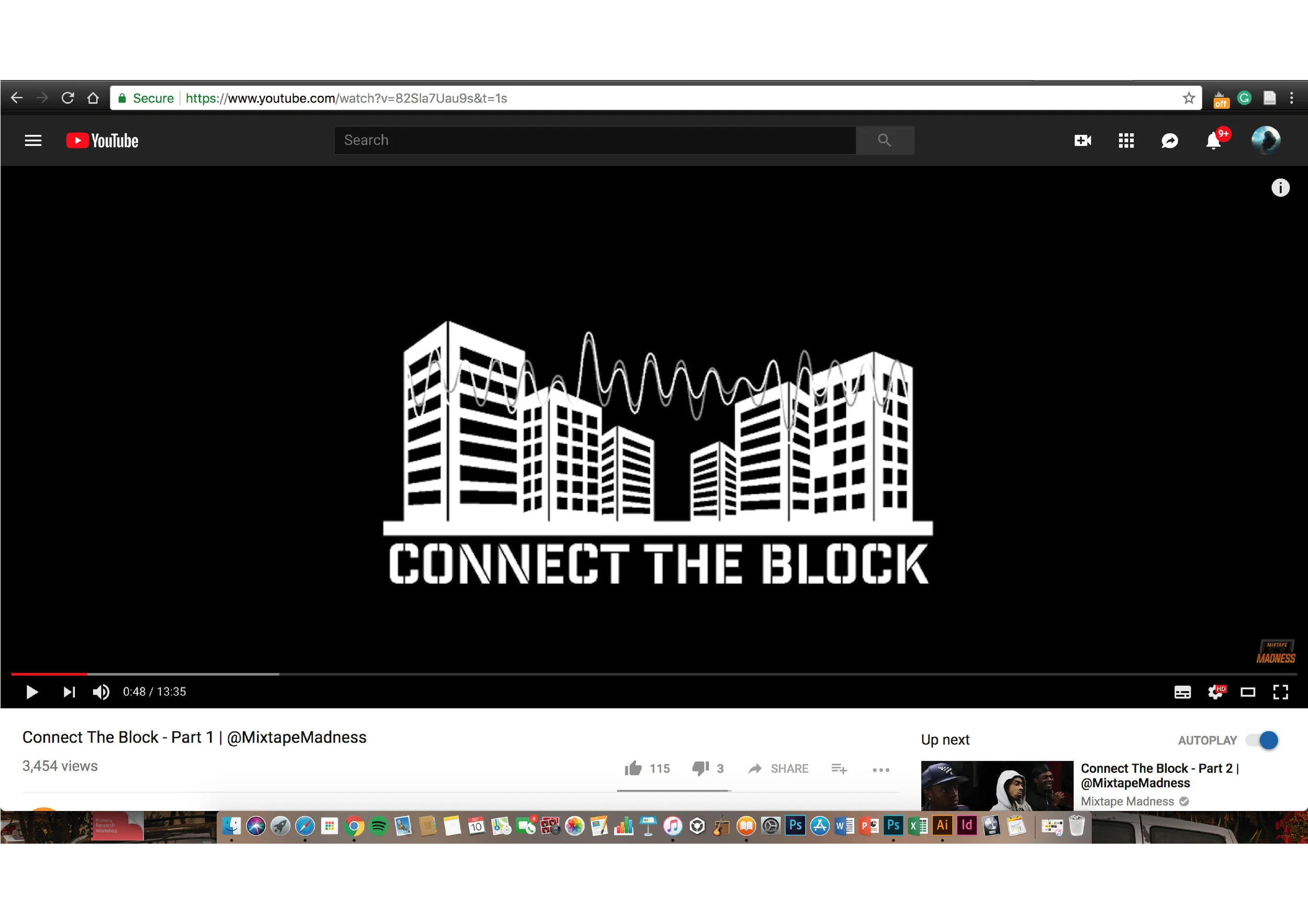Image resolution: width=1308 pixels, height=924 pixels.
Task: Open the player settings gear menu
Action: (x=1214, y=692)
